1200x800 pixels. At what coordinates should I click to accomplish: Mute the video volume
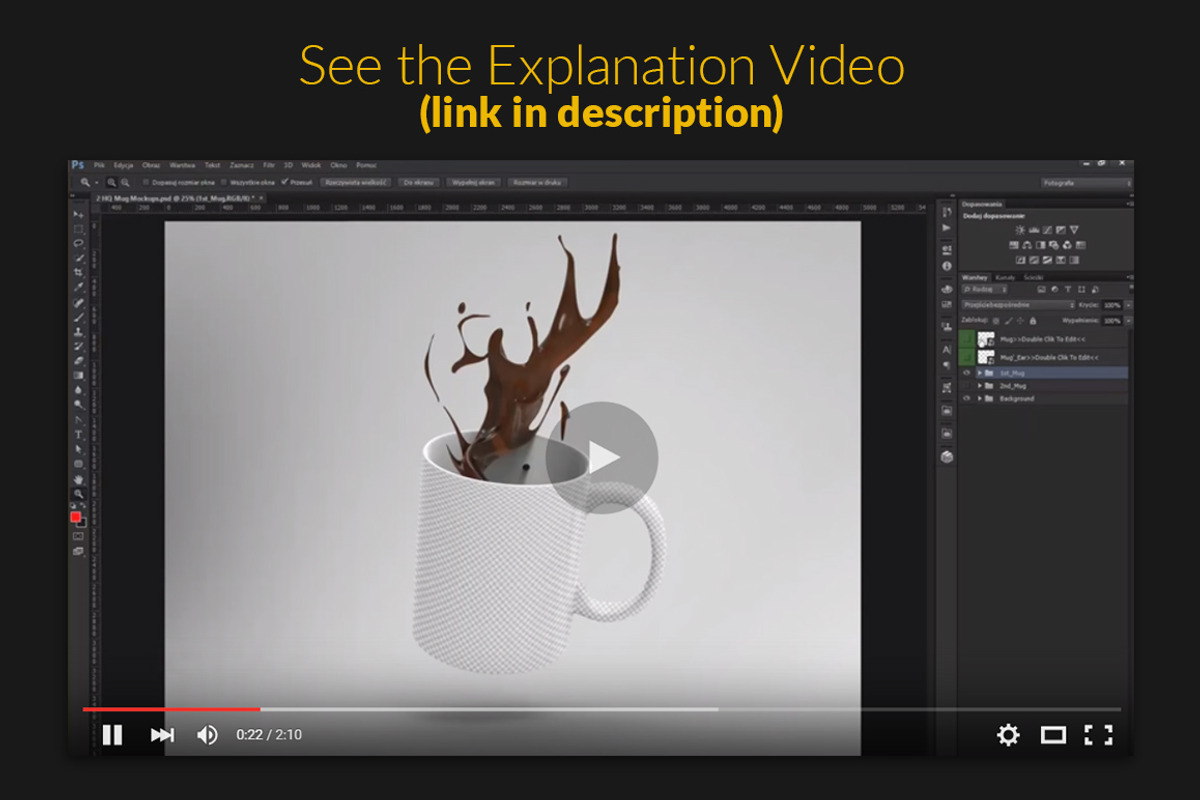tap(207, 735)
